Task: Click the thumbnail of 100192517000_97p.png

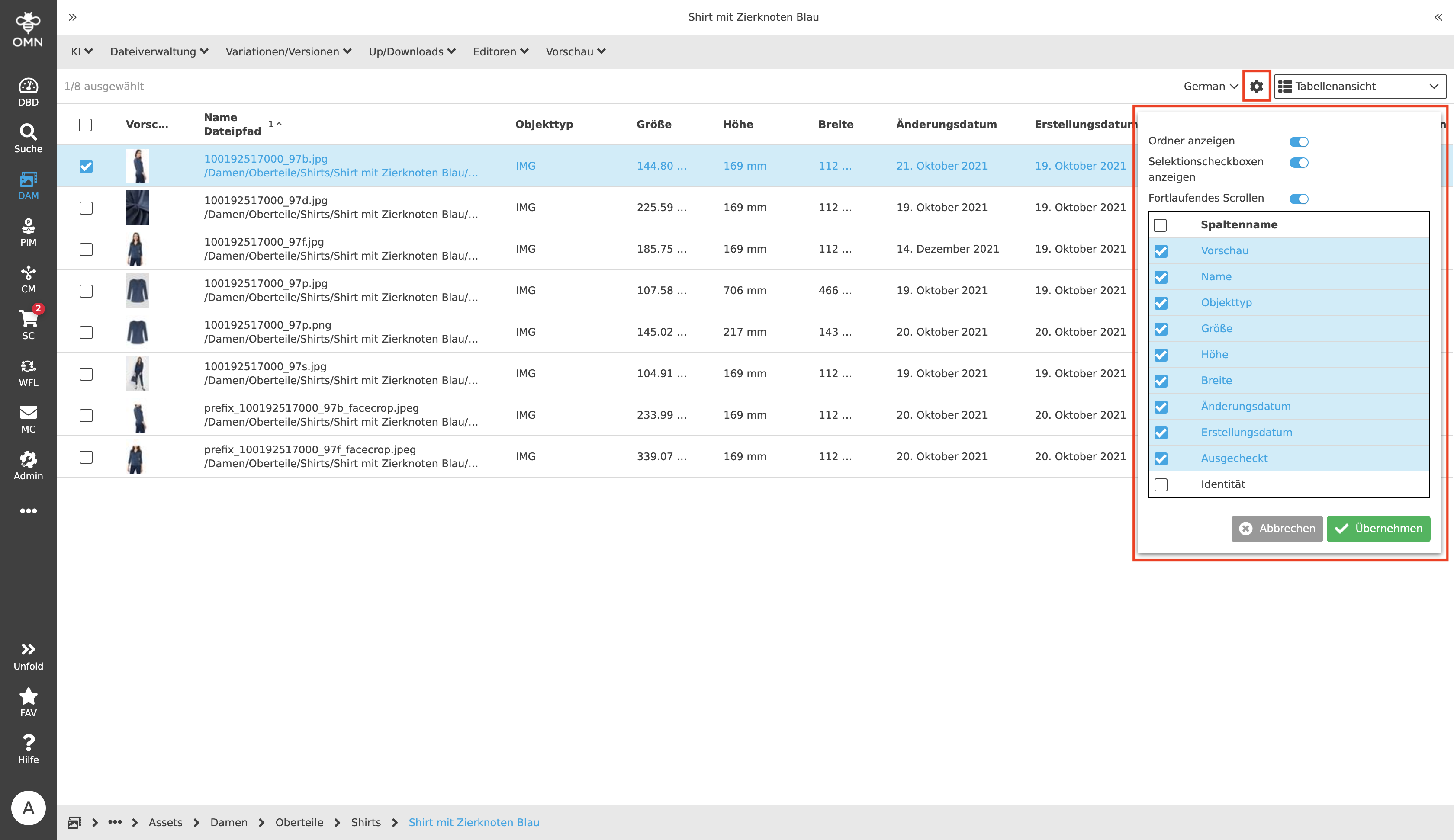Action: (137, 332)
